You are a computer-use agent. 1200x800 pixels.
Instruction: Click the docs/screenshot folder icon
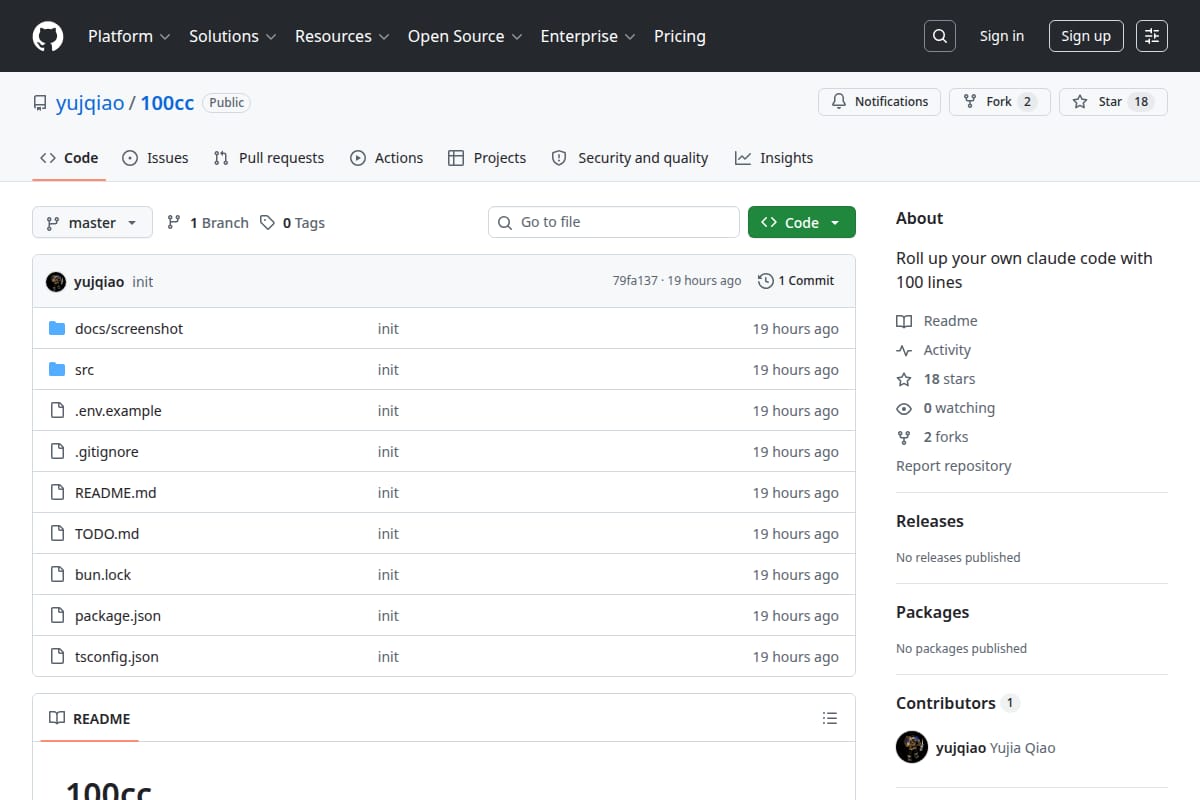point(57,329)
